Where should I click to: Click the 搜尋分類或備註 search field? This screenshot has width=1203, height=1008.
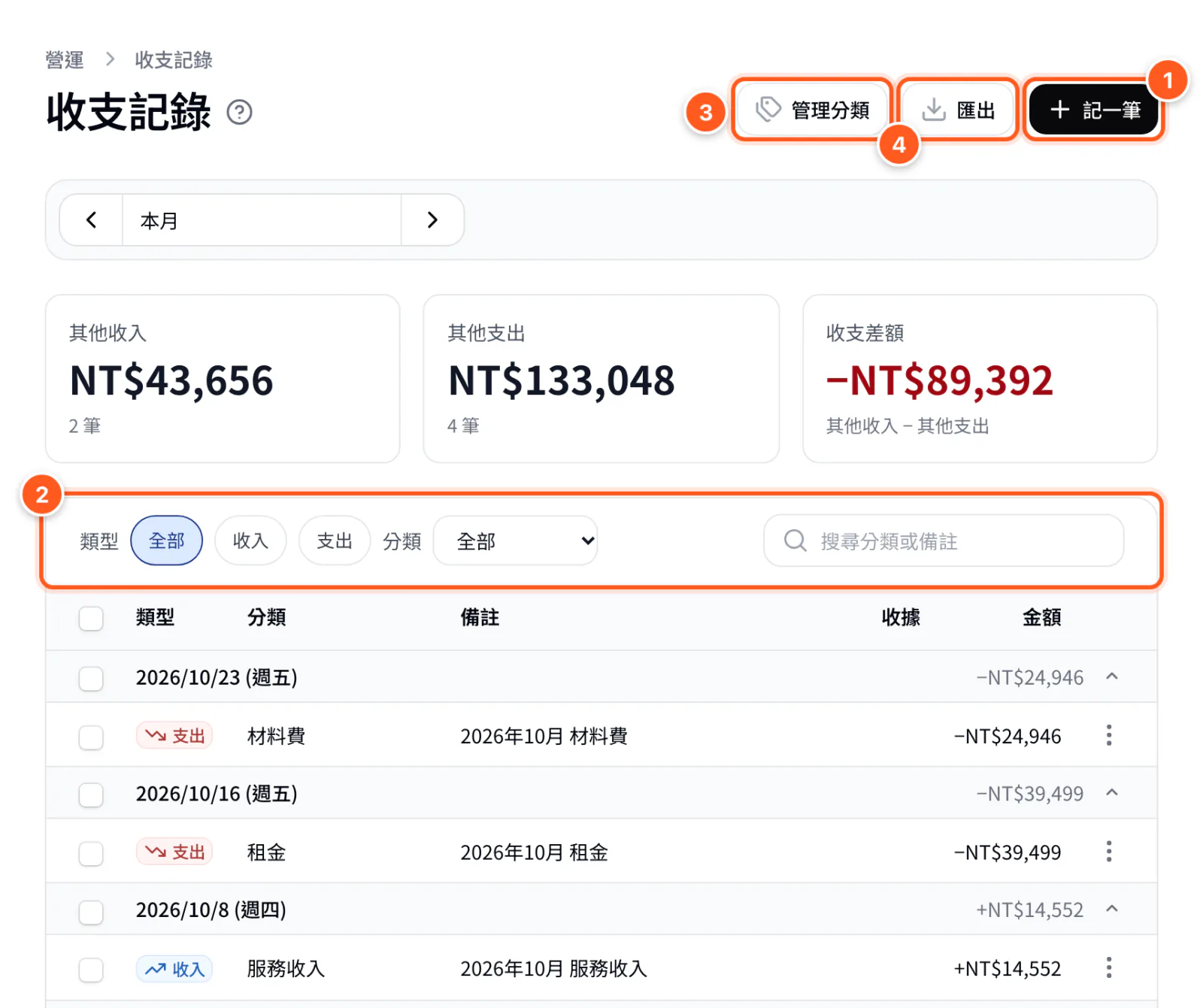[x=944, y=540]
